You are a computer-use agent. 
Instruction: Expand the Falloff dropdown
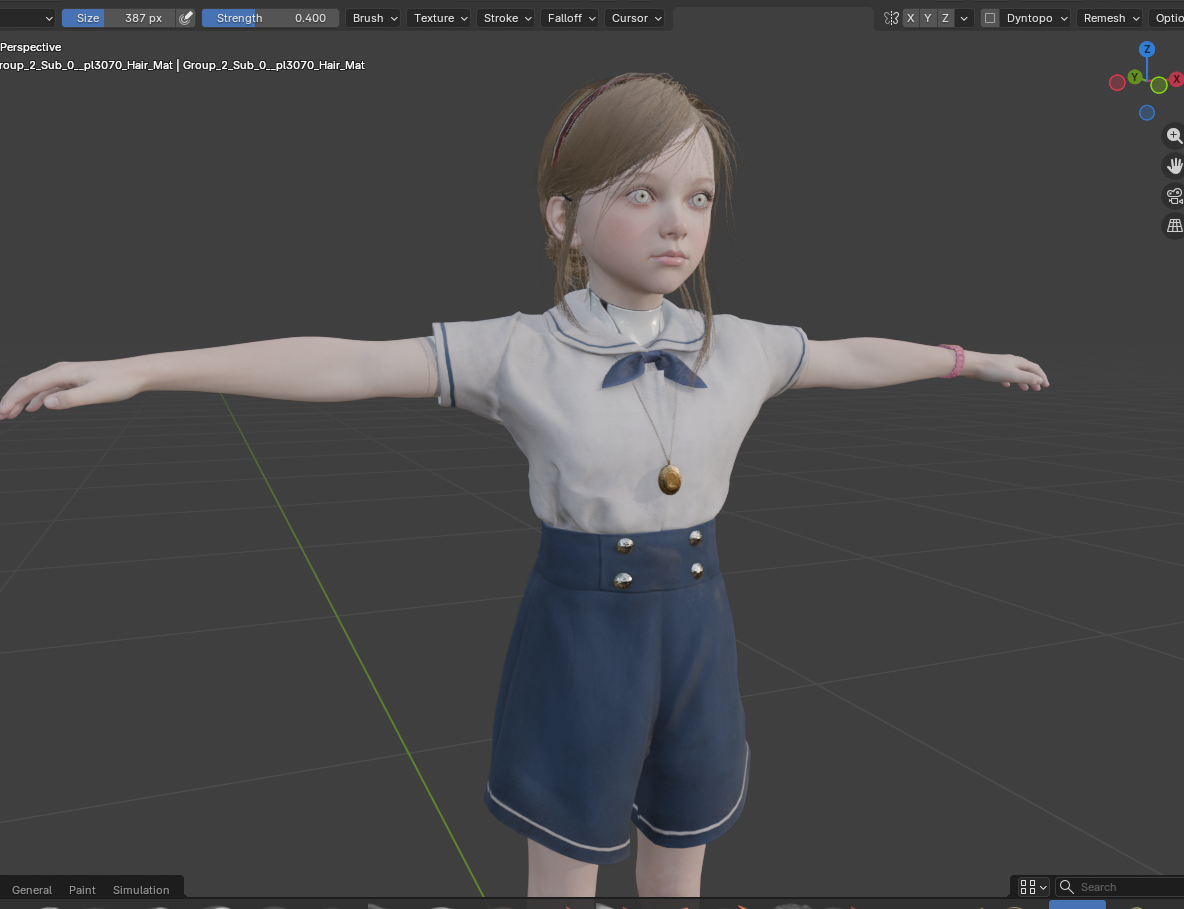pos(570,18)
